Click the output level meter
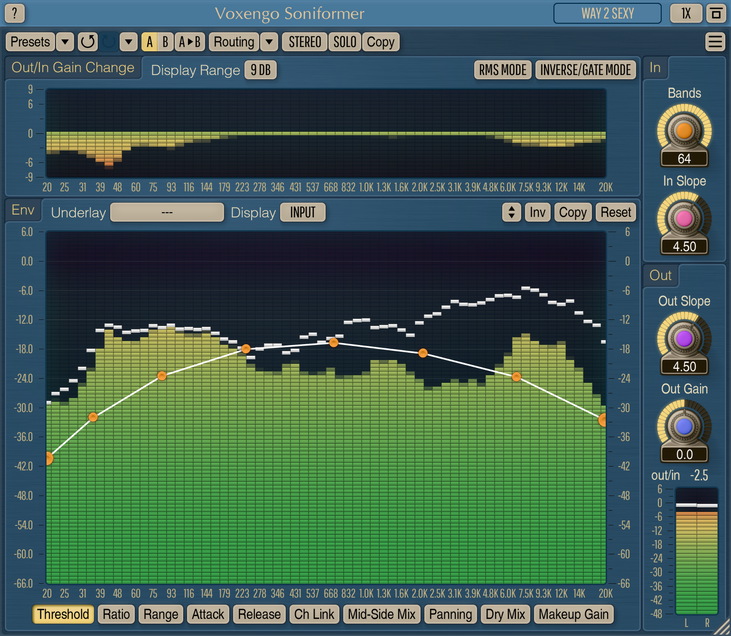Screen dimensions: 731x636 point(697,551)
